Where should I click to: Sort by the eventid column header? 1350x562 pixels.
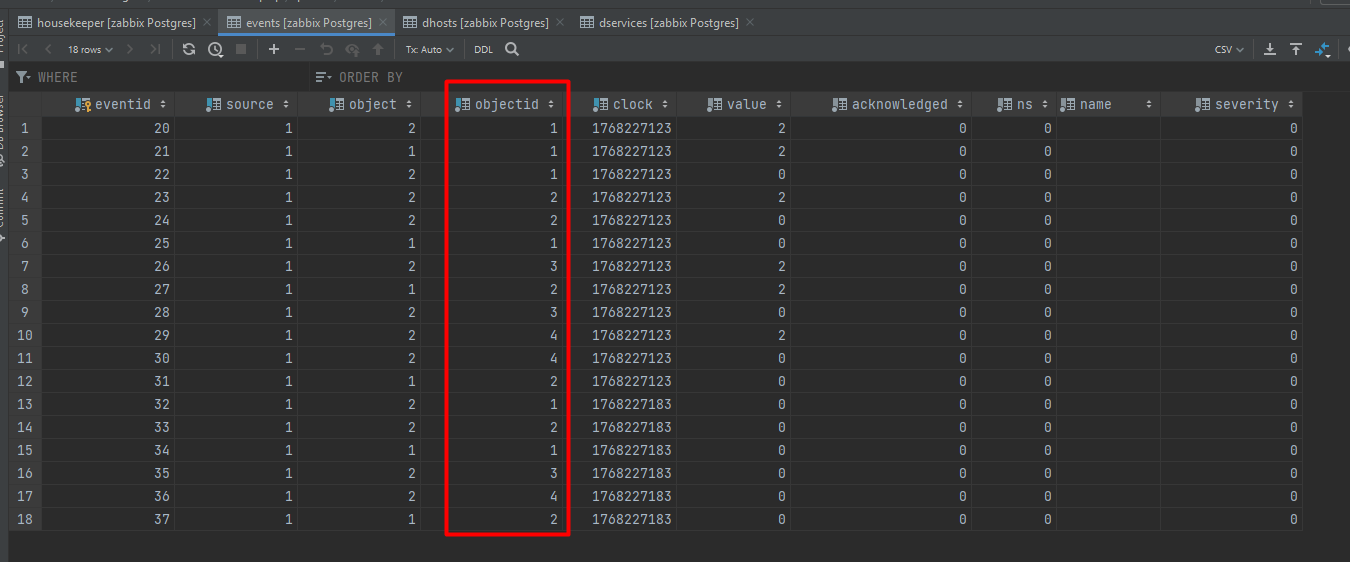coord(122,104)
